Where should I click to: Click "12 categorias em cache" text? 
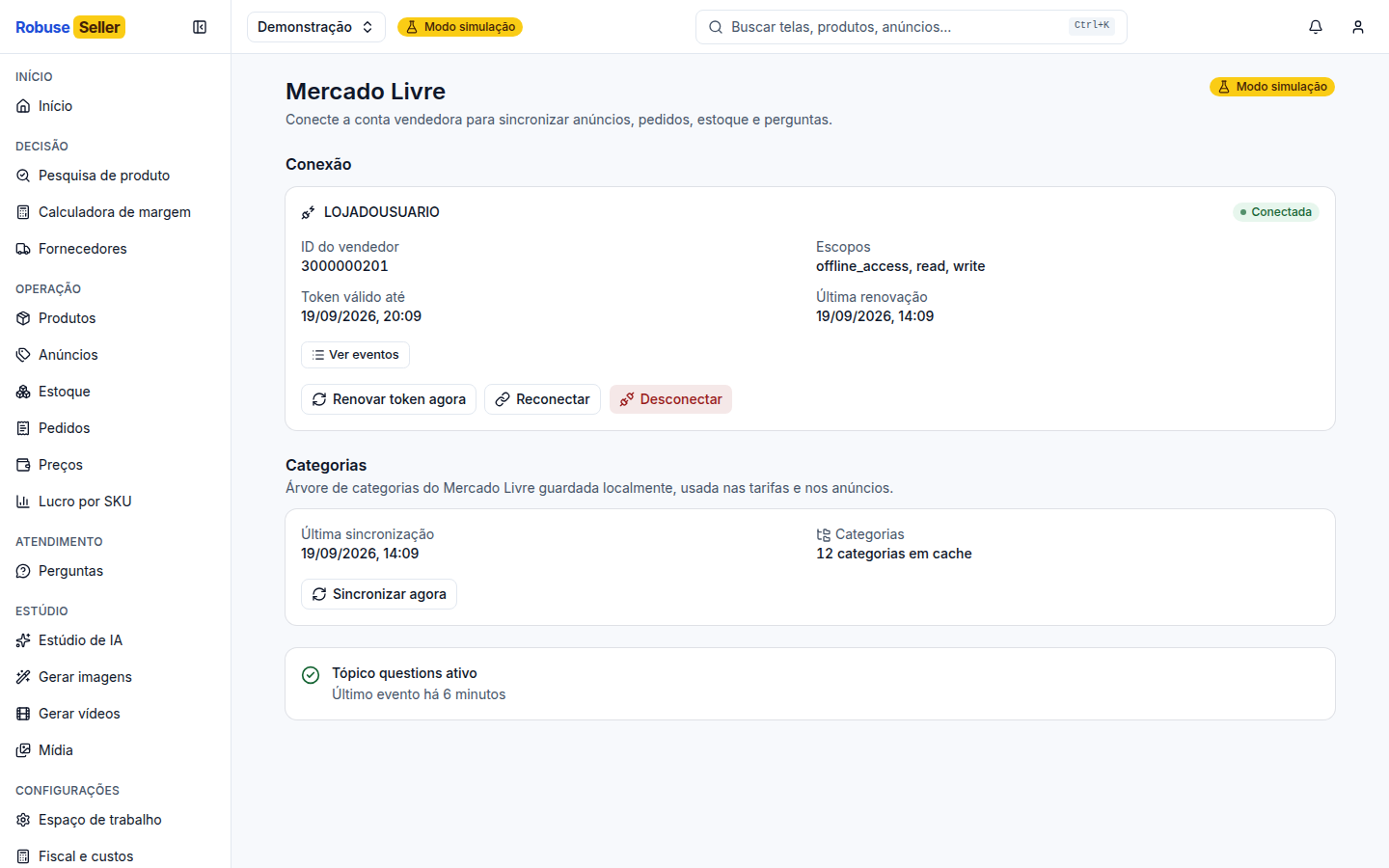(x=894, y=554)
